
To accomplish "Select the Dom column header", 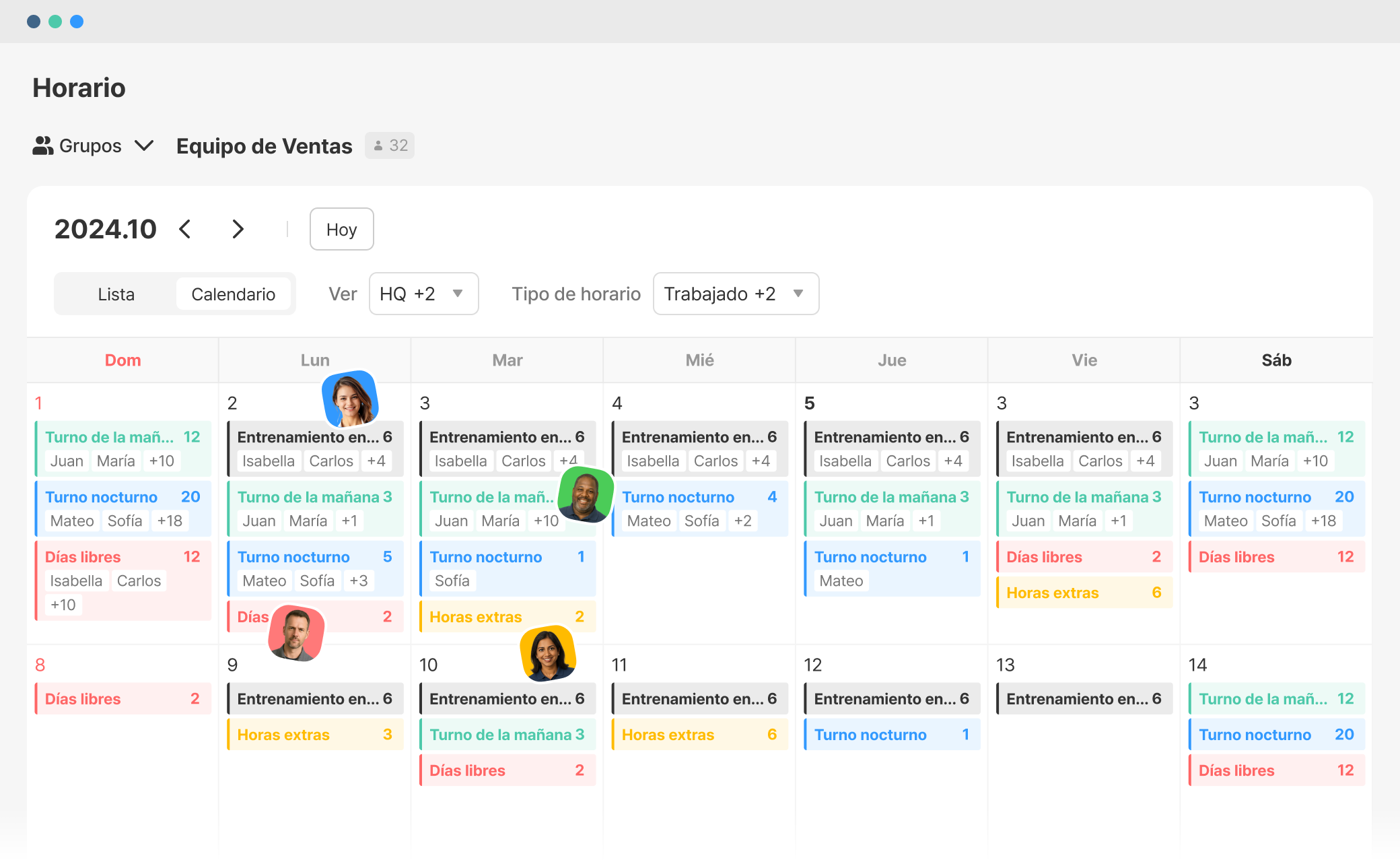I will click(x=123, y=360).
